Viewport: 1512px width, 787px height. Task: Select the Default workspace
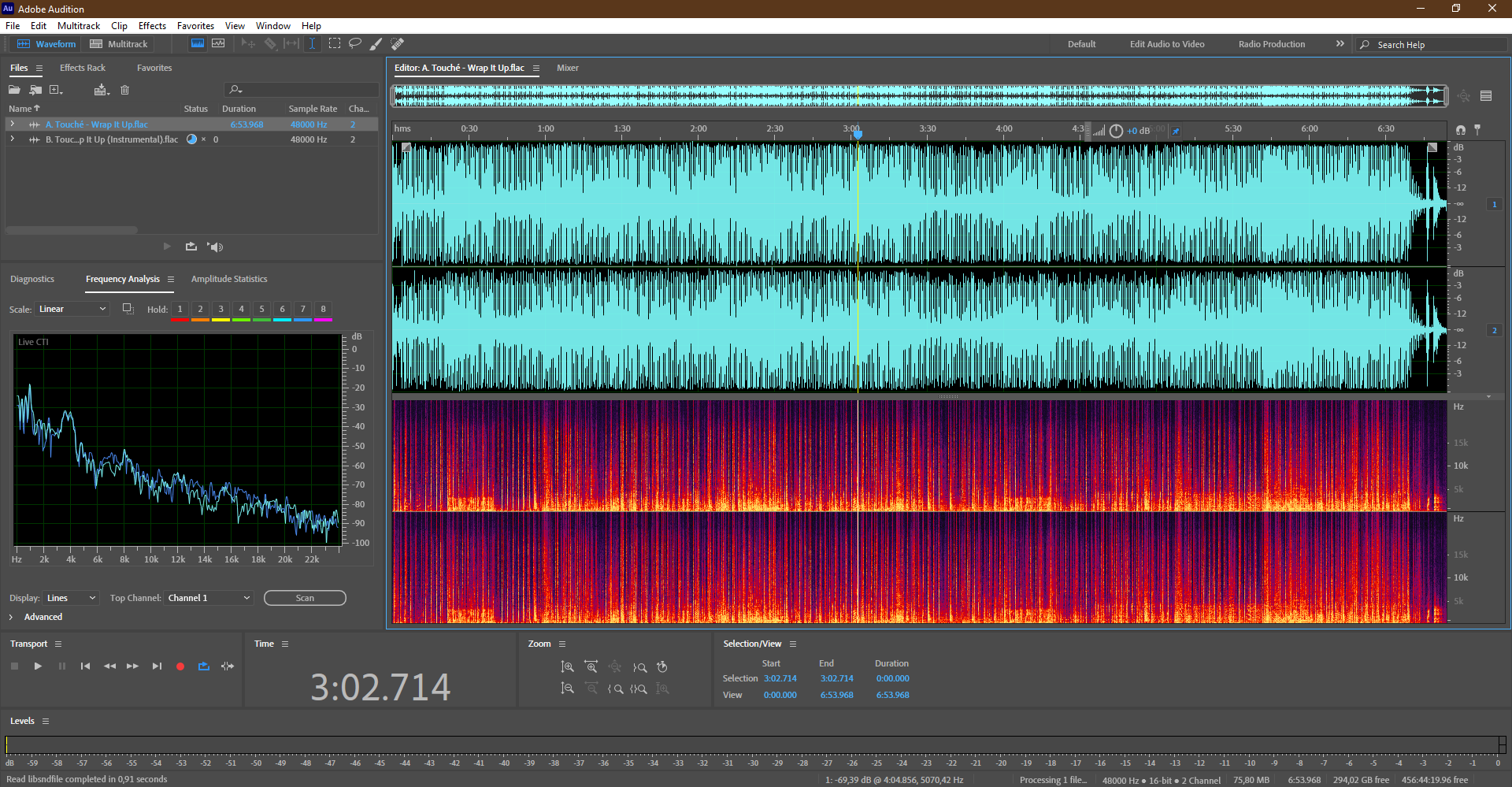pyautogui.click(x=1081, y=44)
